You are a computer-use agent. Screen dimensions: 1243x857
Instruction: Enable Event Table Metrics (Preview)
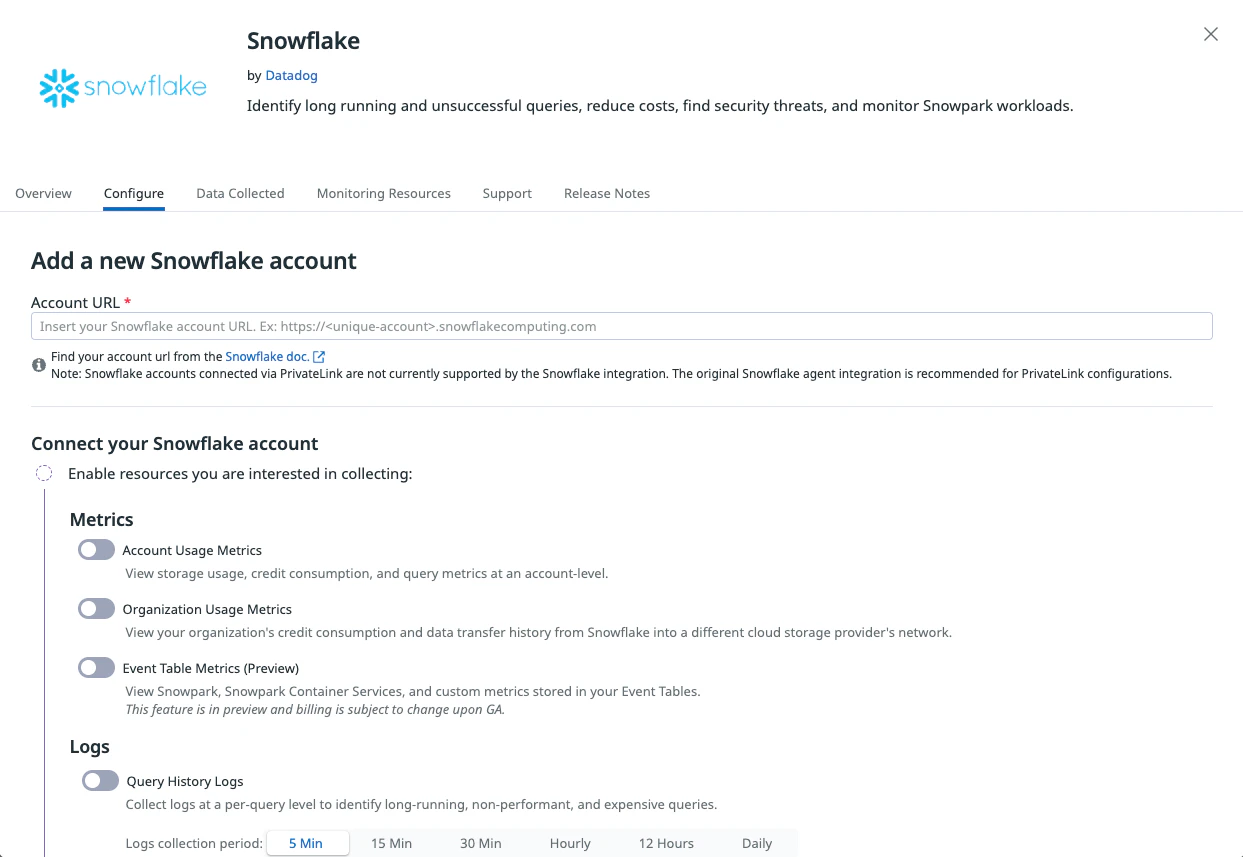pos(97,668)
